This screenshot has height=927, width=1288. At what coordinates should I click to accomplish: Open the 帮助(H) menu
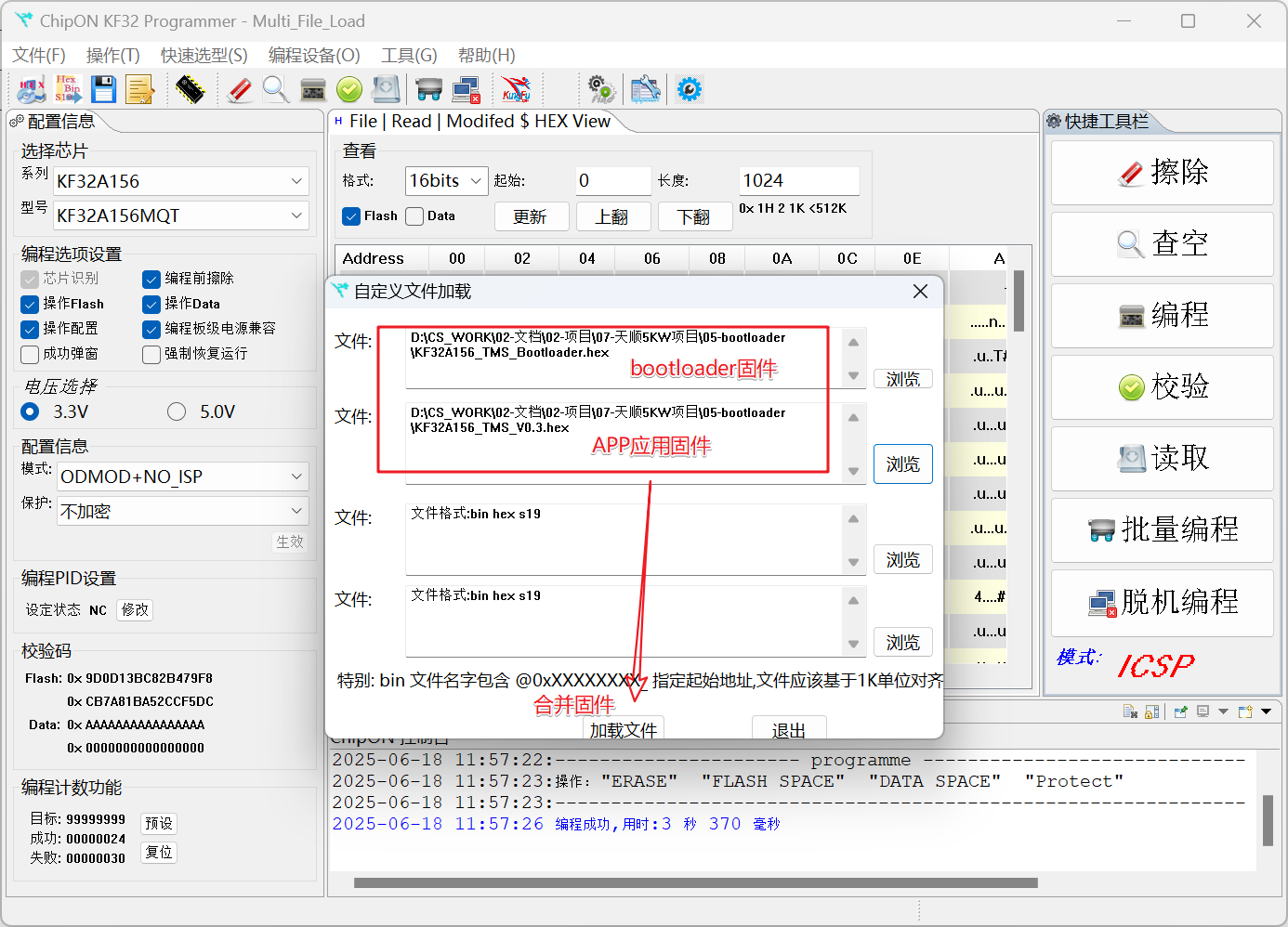point(487,56)
